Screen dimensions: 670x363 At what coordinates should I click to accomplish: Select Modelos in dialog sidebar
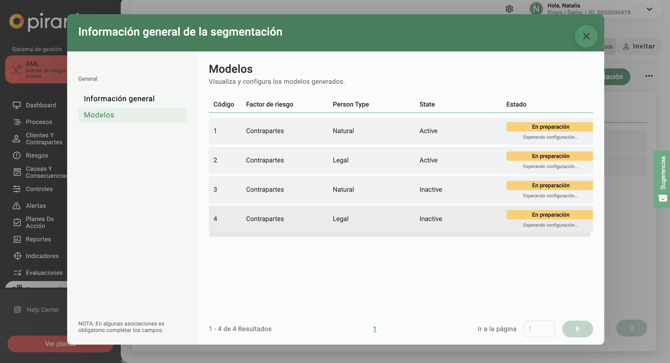pyautogui.click(x=132, y=115)
